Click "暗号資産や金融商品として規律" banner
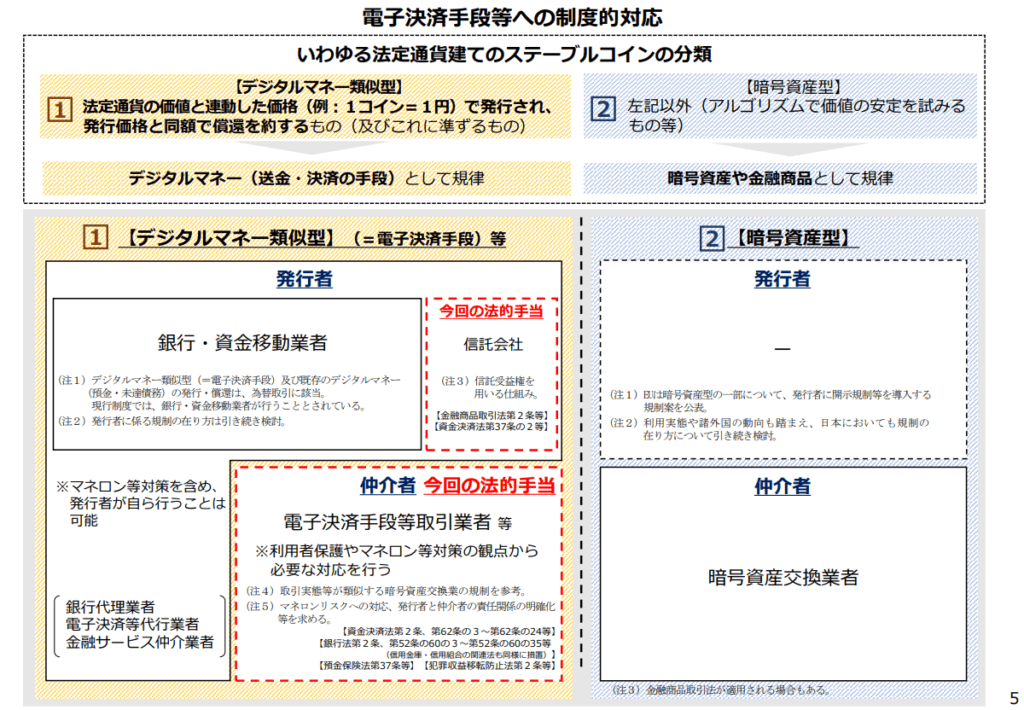This screenshot has height=710, width=1024. [x=780, y=178]
